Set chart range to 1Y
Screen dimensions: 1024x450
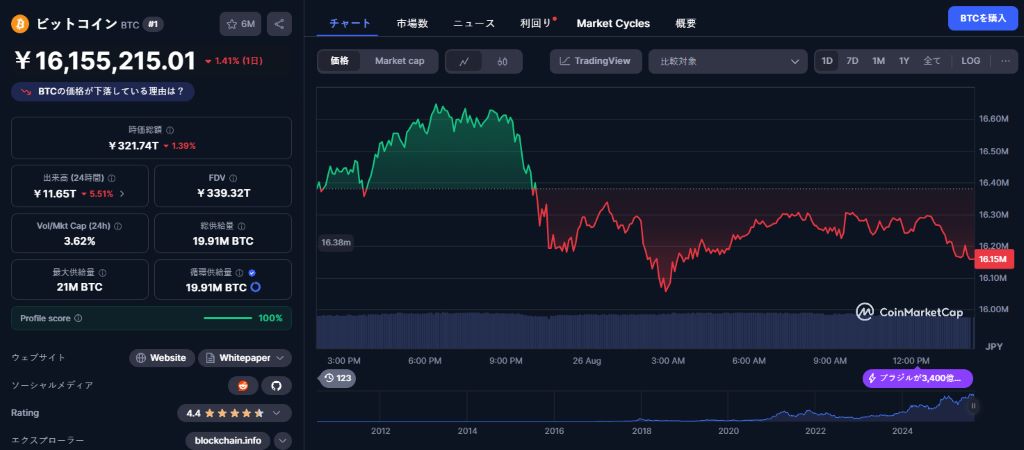904,61
